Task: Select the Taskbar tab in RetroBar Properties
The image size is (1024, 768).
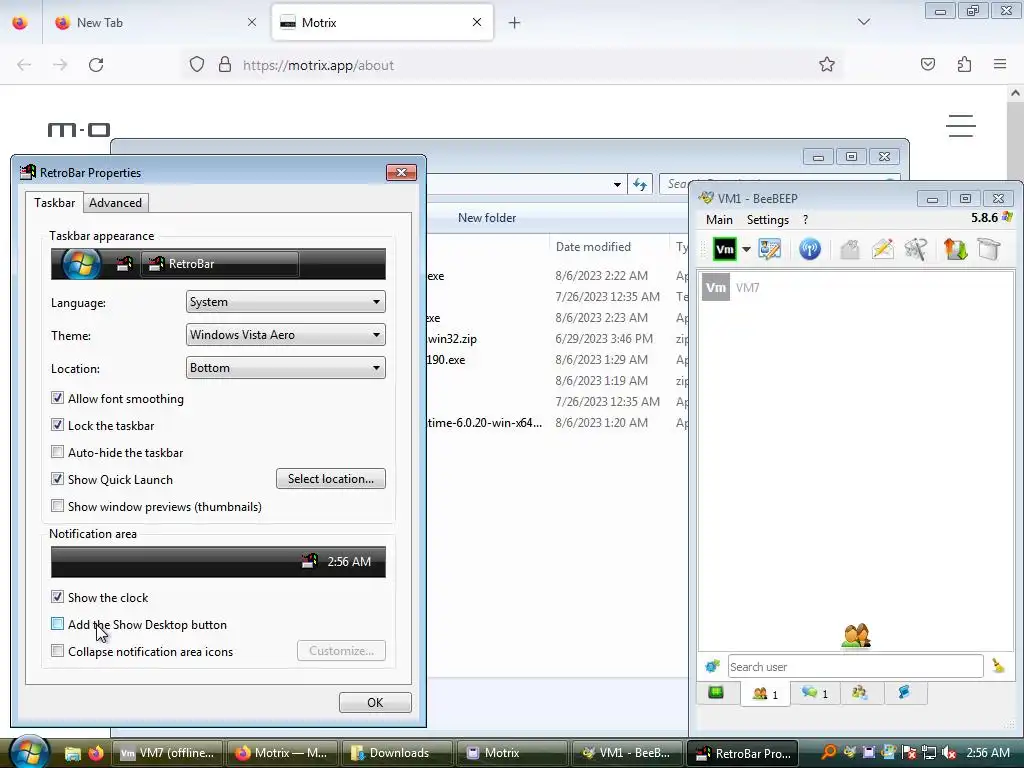Action: point(54,202)
